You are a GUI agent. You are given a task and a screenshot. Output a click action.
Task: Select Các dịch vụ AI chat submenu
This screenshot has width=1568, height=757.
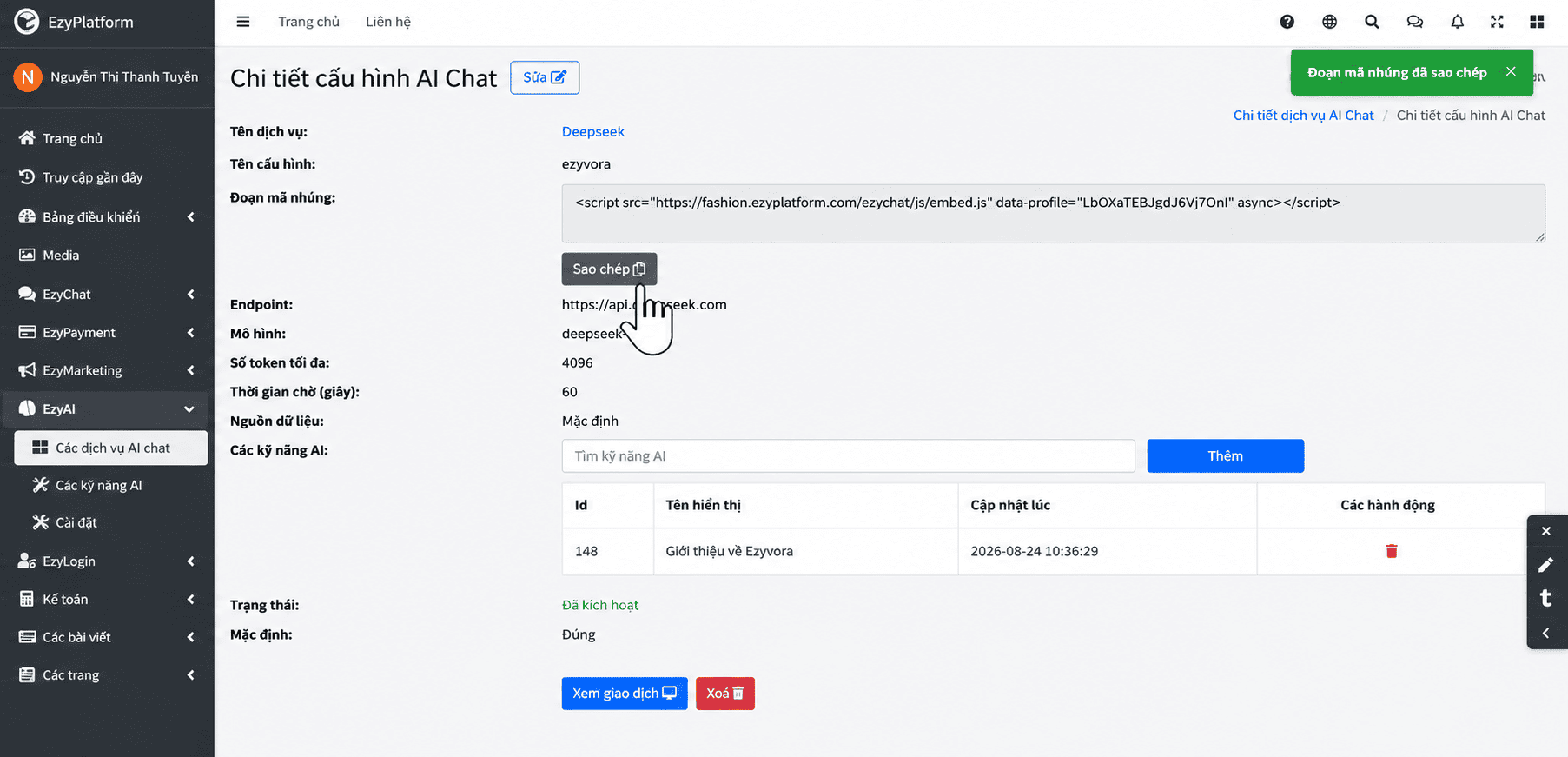pyautogui.click(x=111, y=448)
